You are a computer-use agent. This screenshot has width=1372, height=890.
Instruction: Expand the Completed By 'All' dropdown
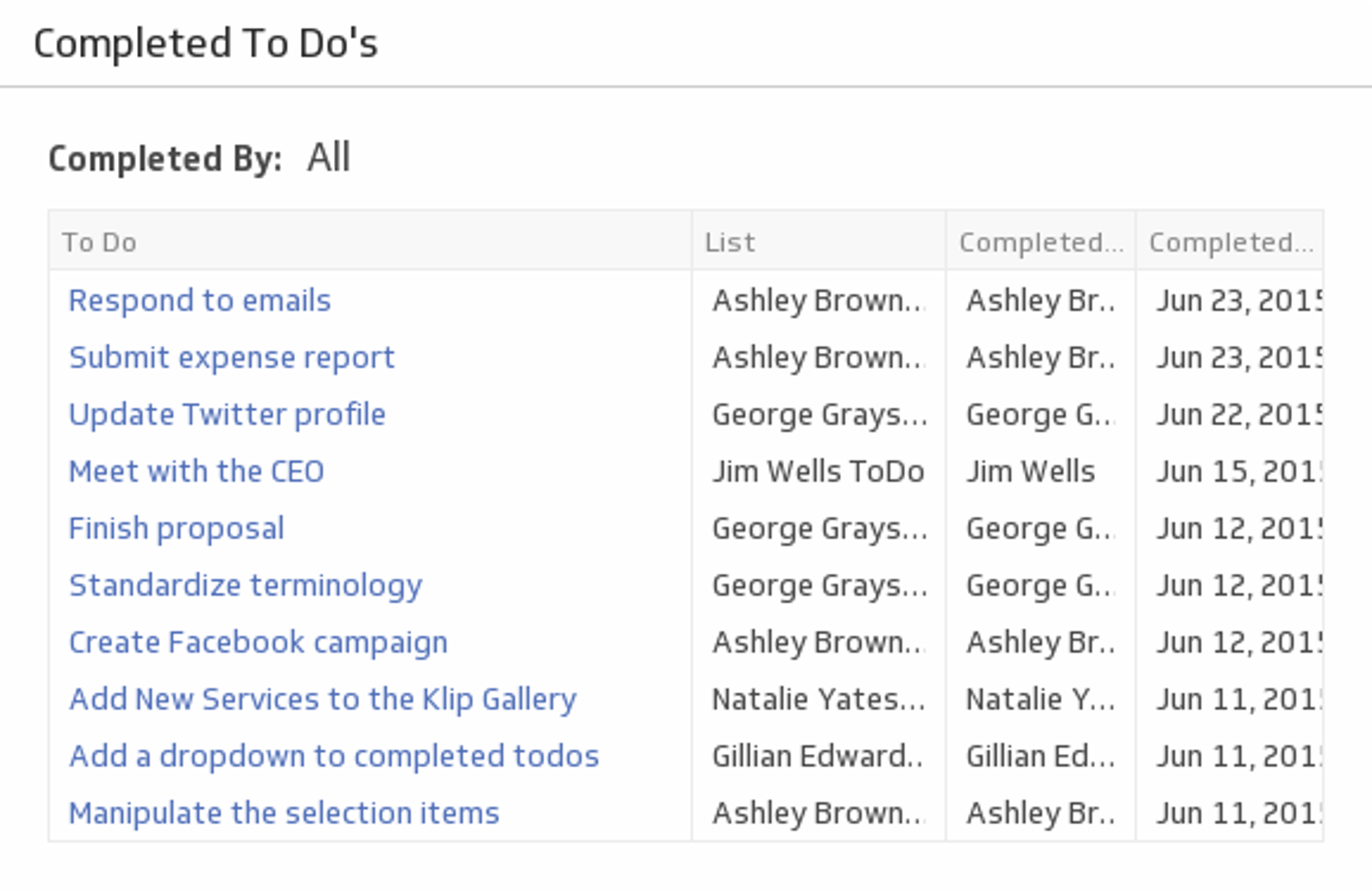tap(328, 157)
